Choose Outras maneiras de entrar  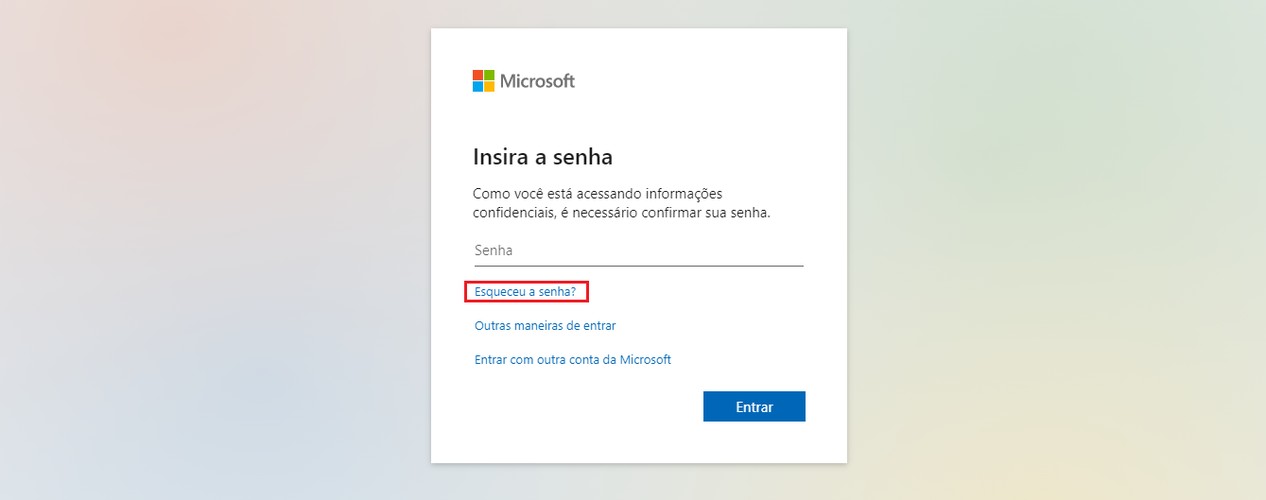(x=545, y=326)
